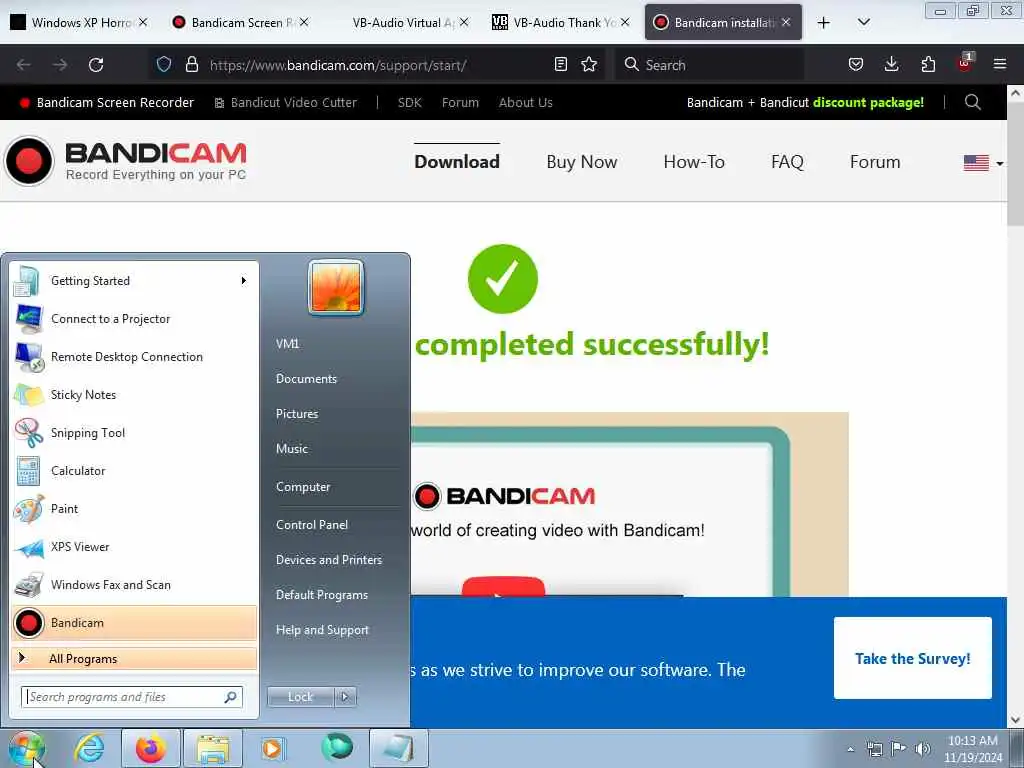Viewport: 1024px width, 768px height.
Task: Launch Calculator from Start menu
Action: [x=134, y=470]
